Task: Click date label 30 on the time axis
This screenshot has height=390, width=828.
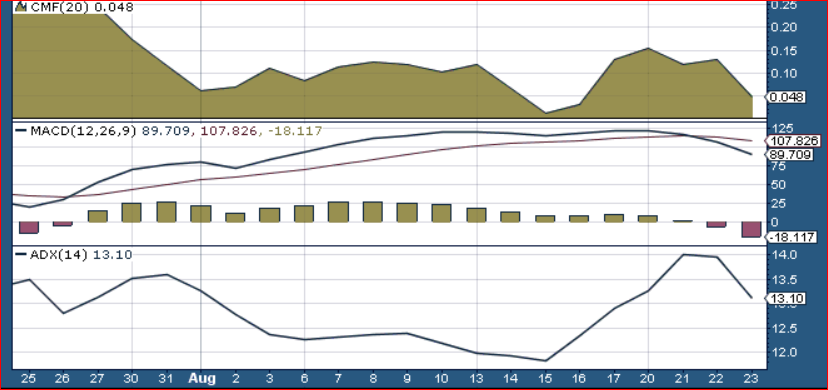Action: tap(132, 378)
